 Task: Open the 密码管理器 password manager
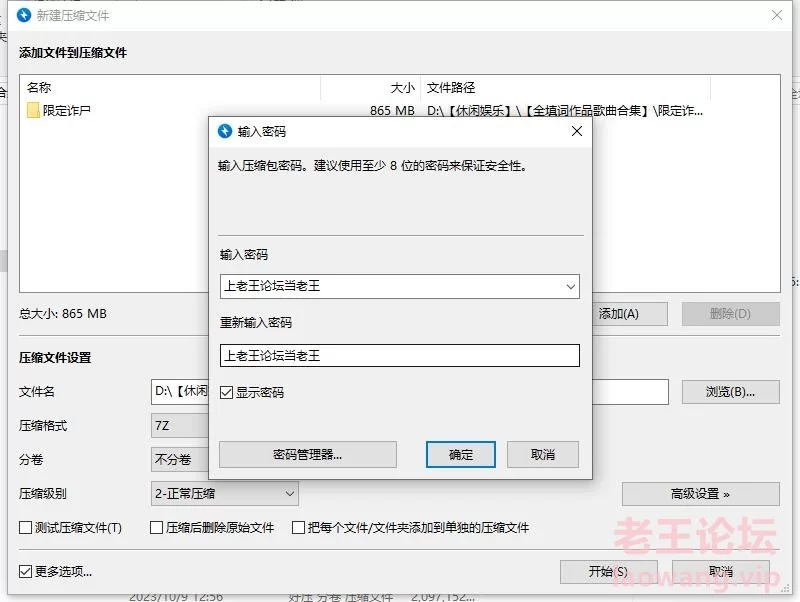[x=307, y=454]
